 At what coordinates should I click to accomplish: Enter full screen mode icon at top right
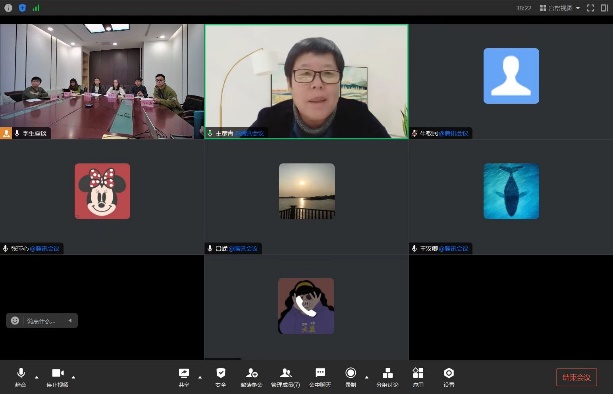[590, 8]
